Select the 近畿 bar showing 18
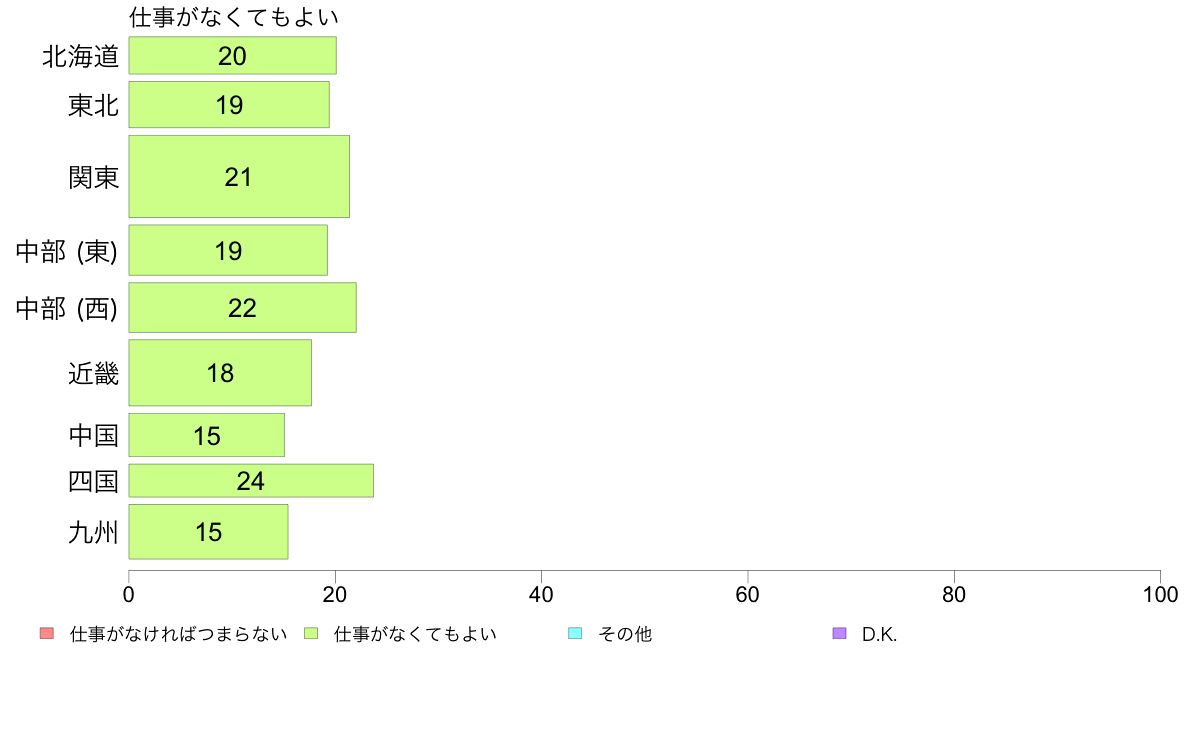 click(x=220, y=373)
